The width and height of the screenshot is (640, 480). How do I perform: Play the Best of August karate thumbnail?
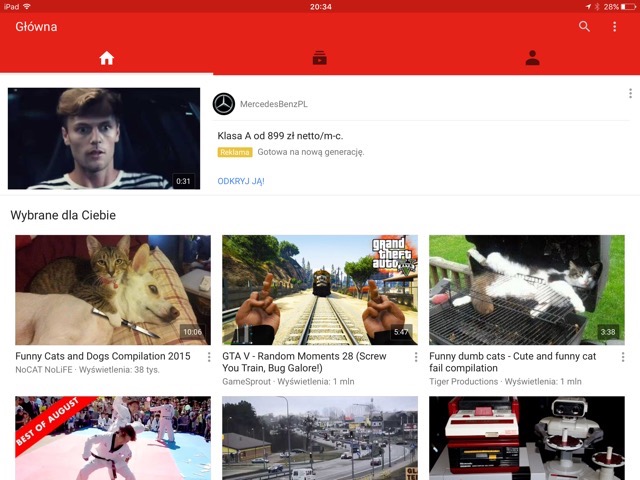pyautogui.click(x=113, y=438)
